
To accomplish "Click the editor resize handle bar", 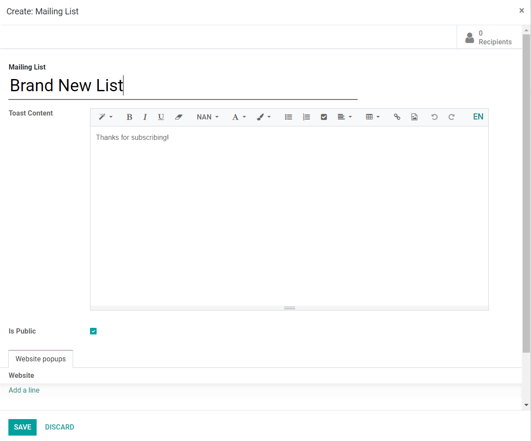I will point(290,308).
